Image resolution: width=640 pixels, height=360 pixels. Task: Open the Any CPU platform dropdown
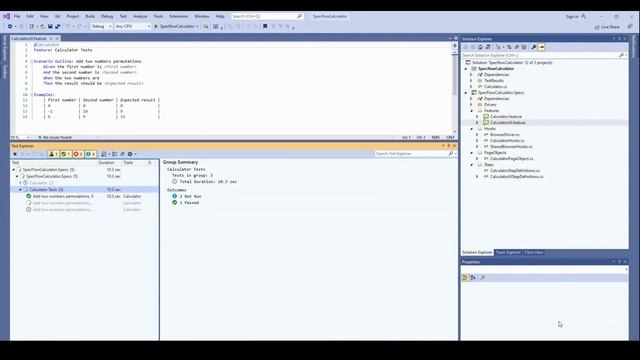(x=133, y=27)
